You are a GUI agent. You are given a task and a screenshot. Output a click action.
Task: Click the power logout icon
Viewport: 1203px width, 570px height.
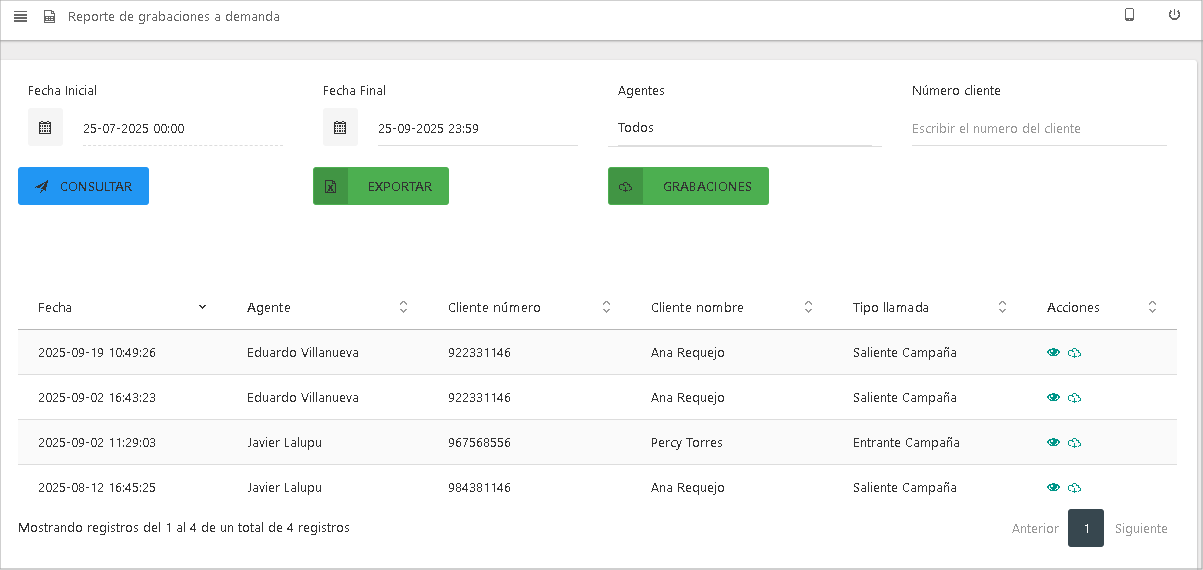[x=1174, y=15]
